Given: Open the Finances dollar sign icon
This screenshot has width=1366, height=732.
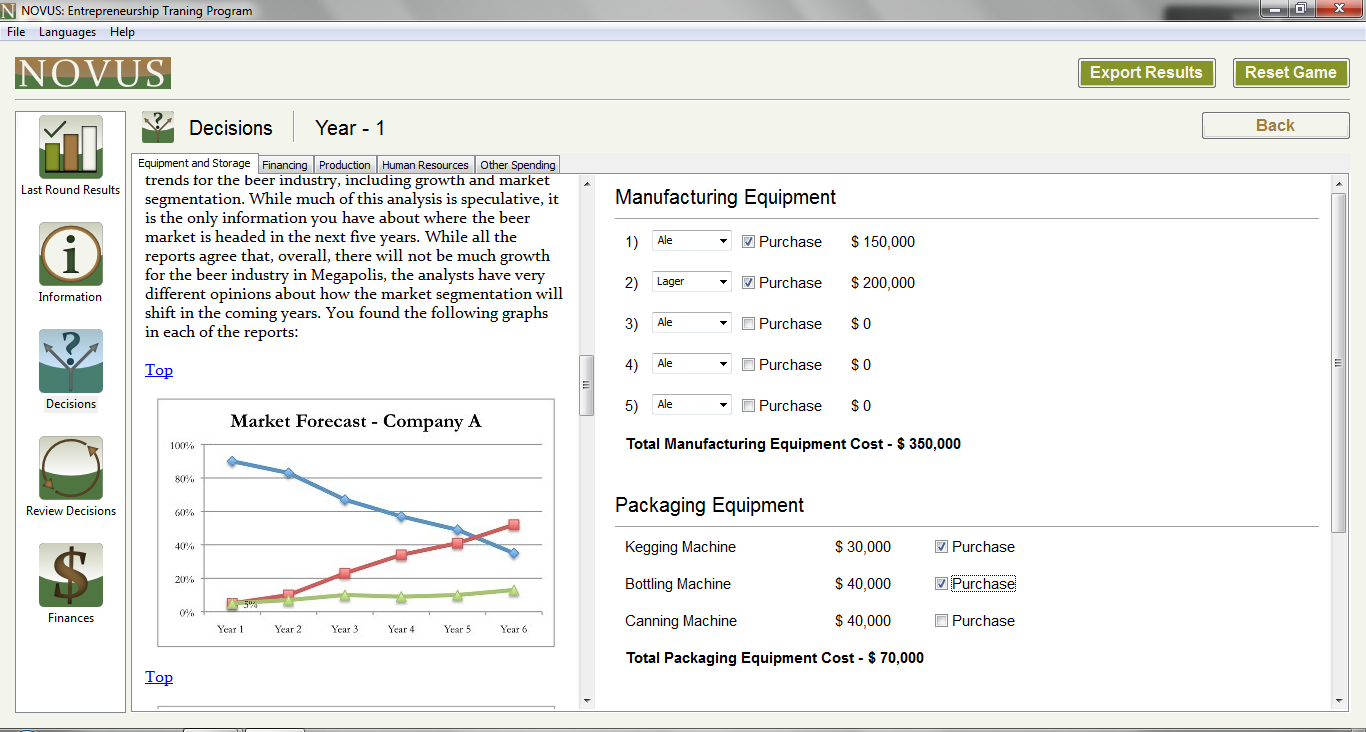Looking at the screenshot, I should click(x=71, y=575).
